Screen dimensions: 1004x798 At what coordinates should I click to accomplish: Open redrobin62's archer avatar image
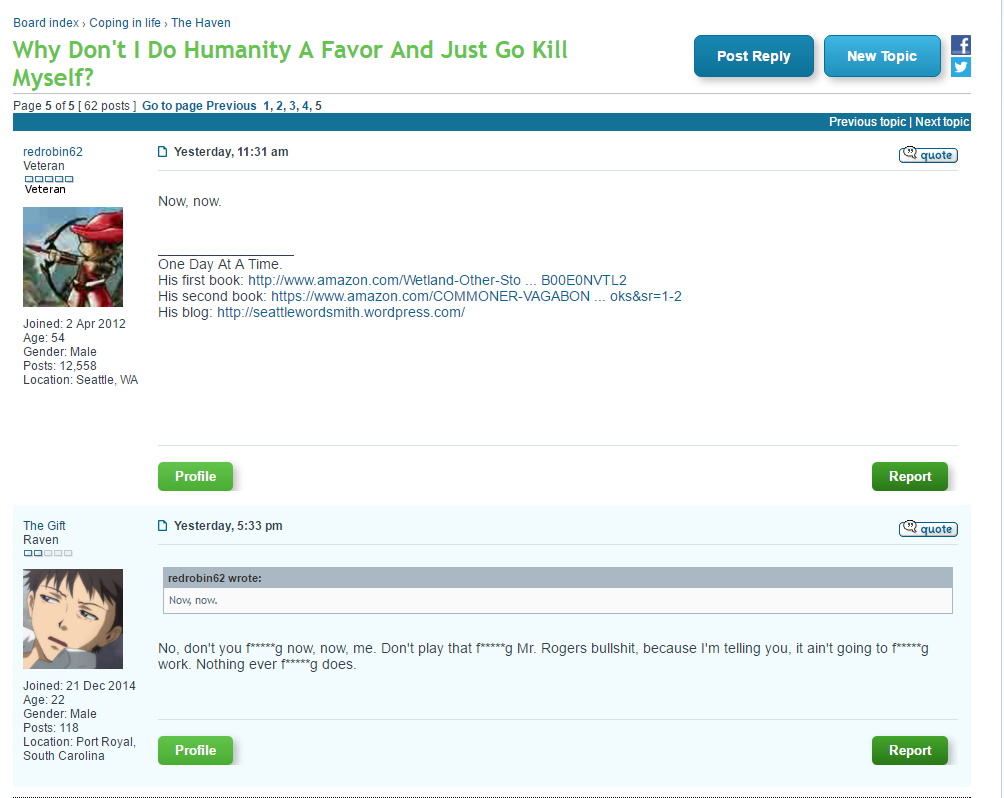(x=73, y=257)
